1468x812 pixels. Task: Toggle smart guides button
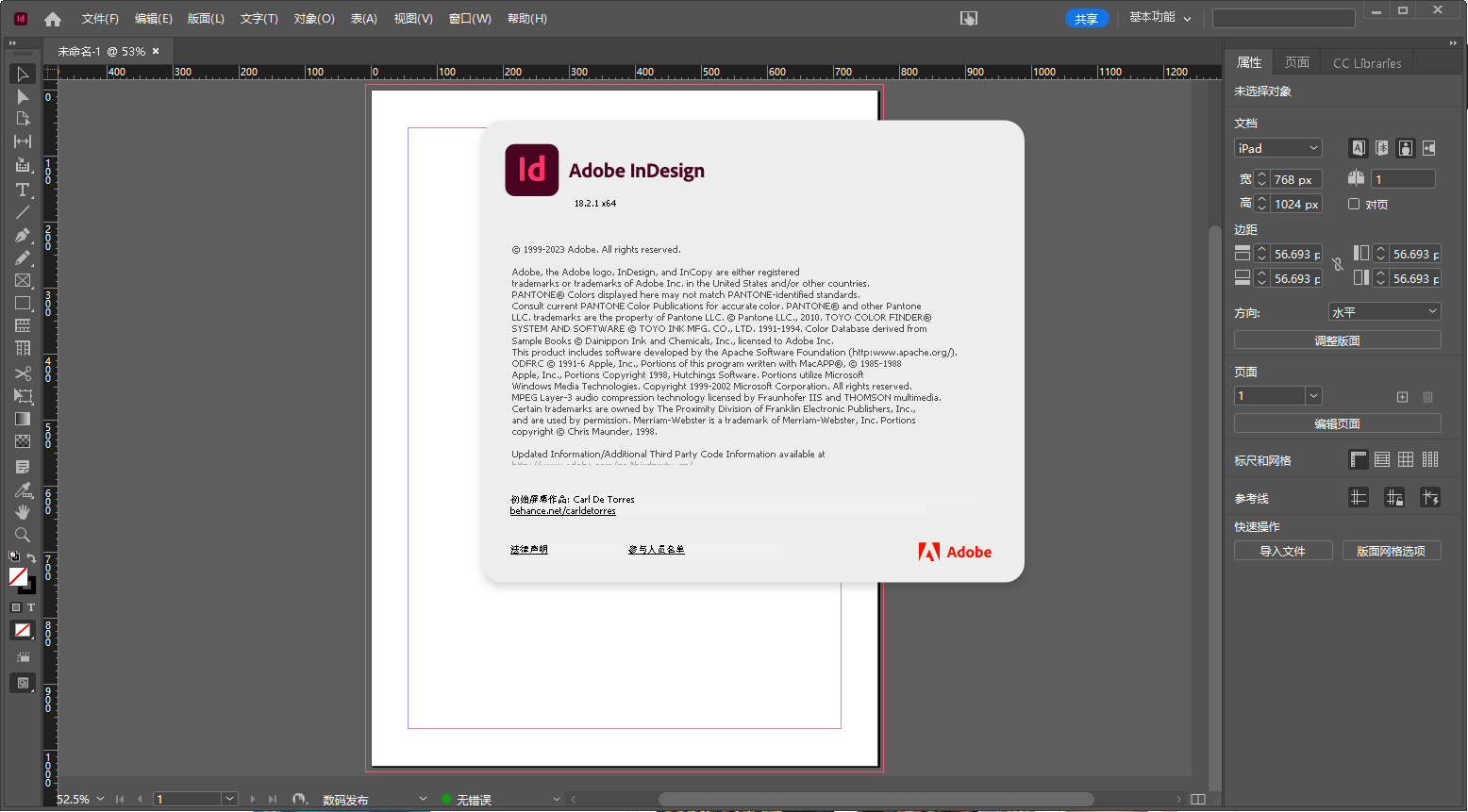1430,497
